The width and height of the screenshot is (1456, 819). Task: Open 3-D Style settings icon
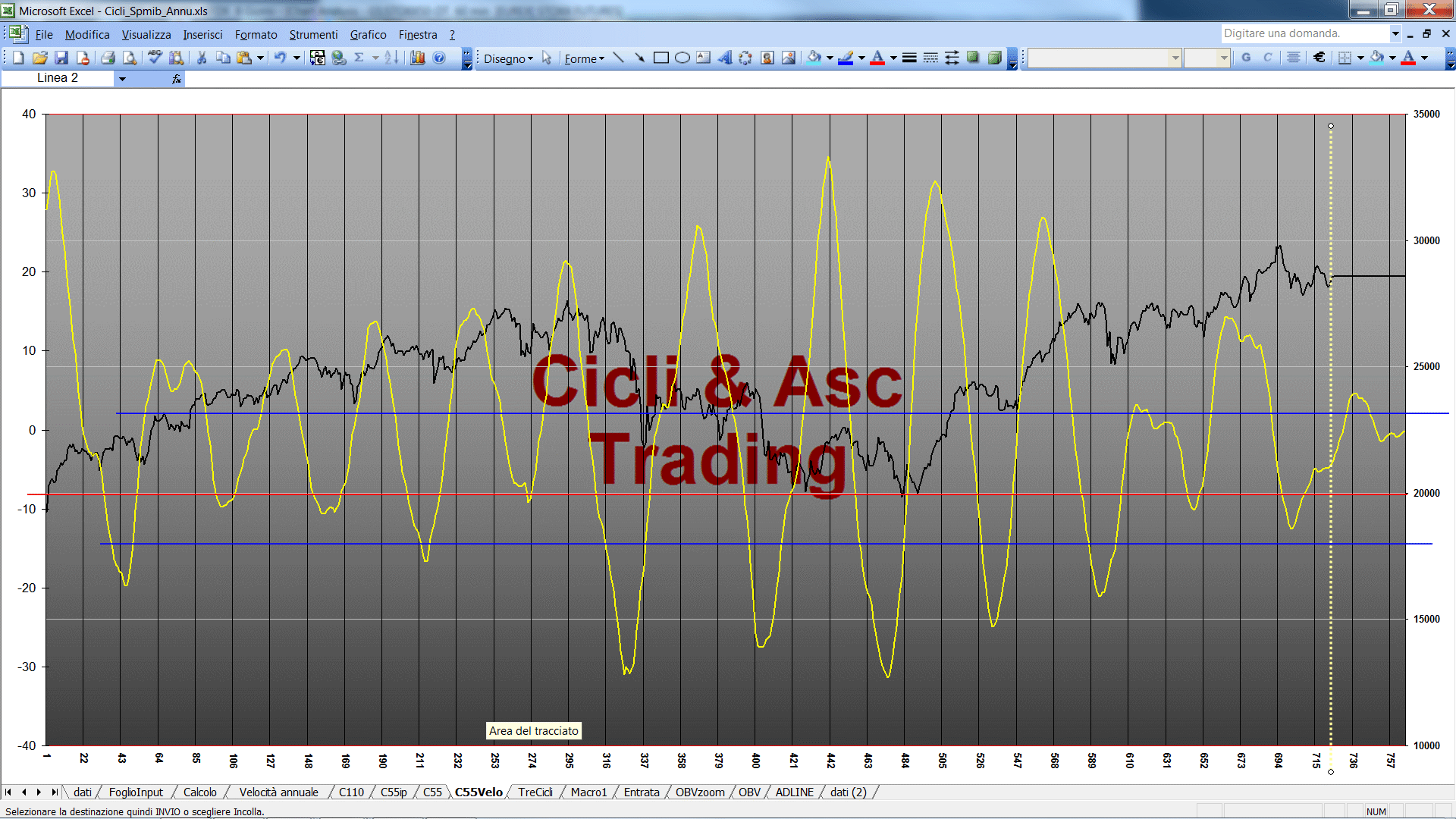[x=994, y=58]
